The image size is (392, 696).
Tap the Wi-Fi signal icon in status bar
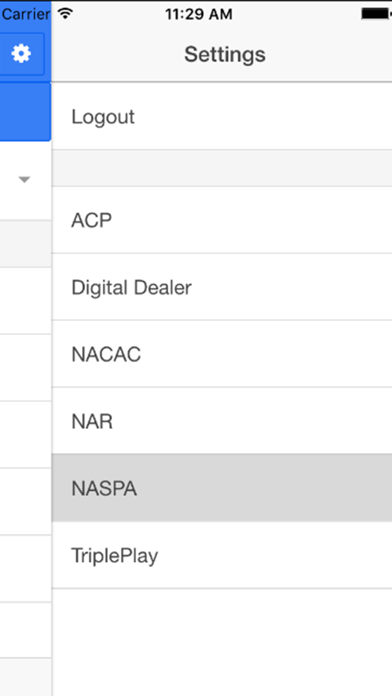pos(66,14)
